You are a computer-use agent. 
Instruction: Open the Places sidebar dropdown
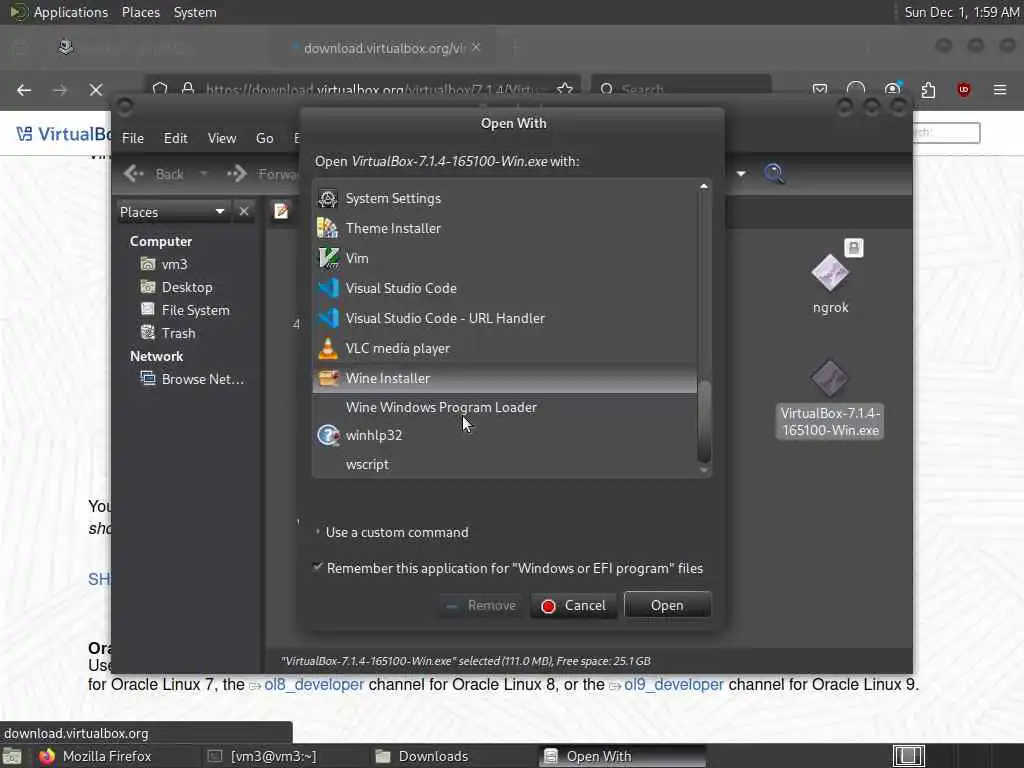tap(172, 212)
